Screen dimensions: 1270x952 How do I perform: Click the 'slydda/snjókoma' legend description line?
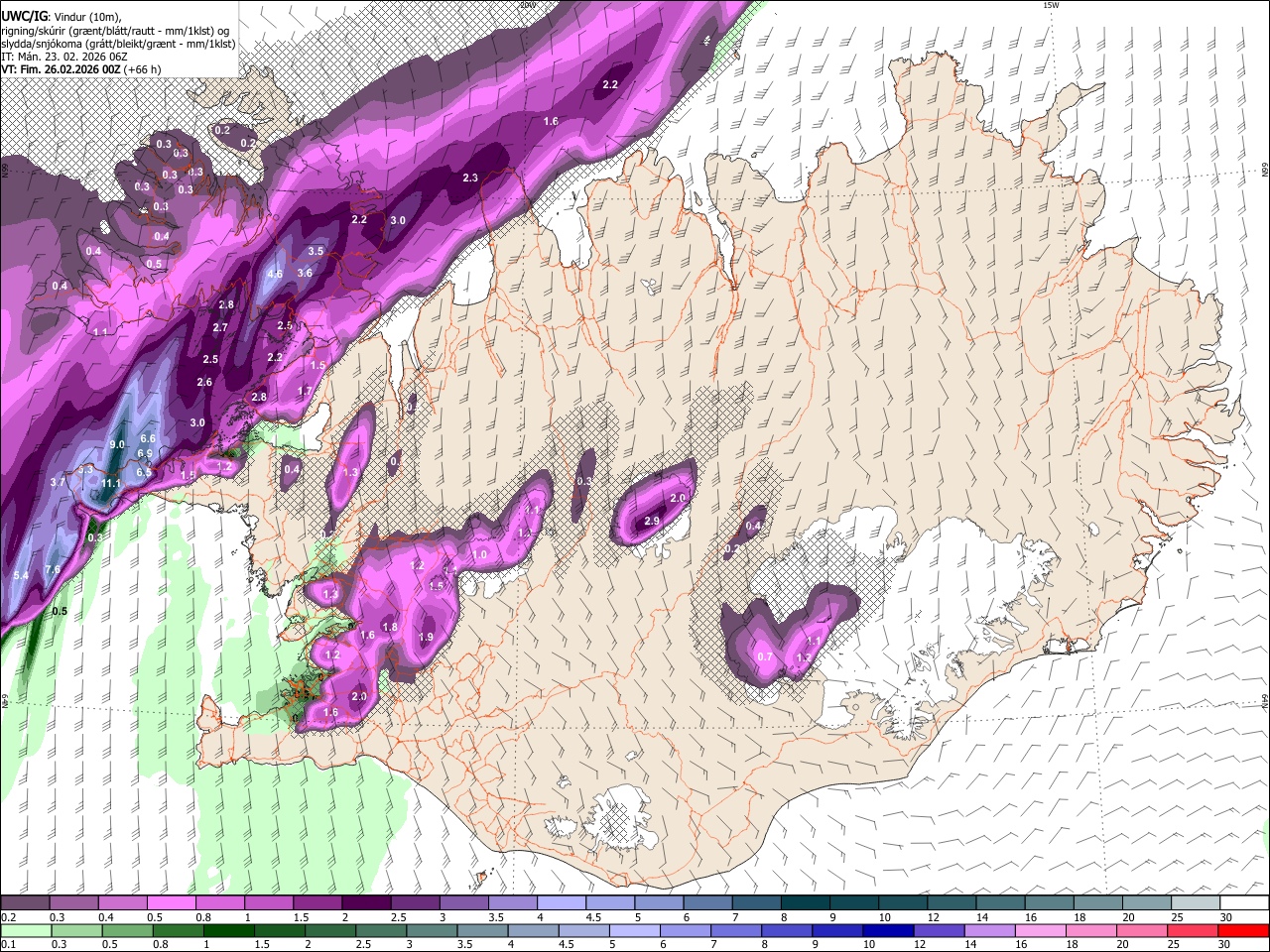[118, 44]
